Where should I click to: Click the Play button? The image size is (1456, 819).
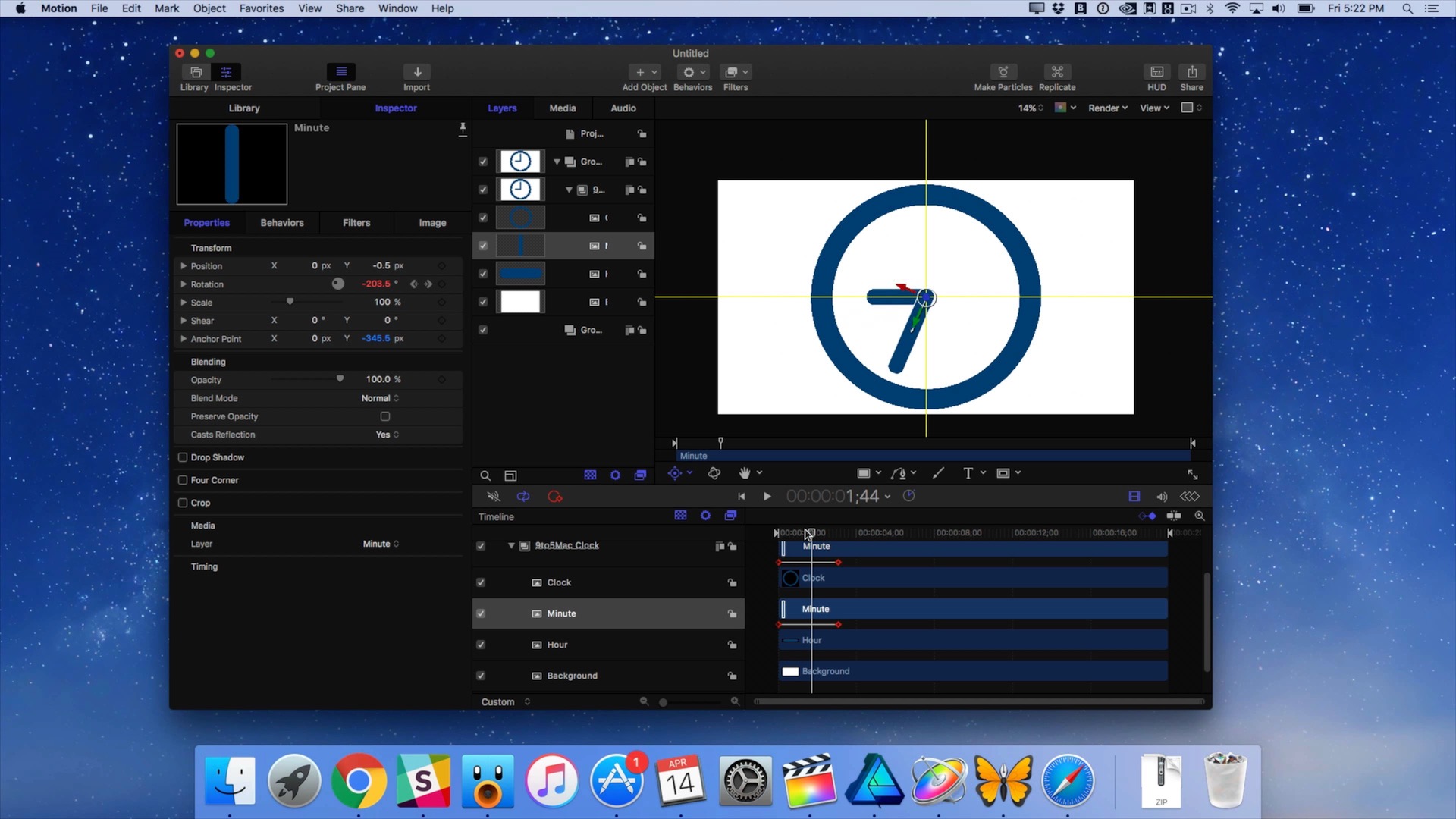pos(767,497)
